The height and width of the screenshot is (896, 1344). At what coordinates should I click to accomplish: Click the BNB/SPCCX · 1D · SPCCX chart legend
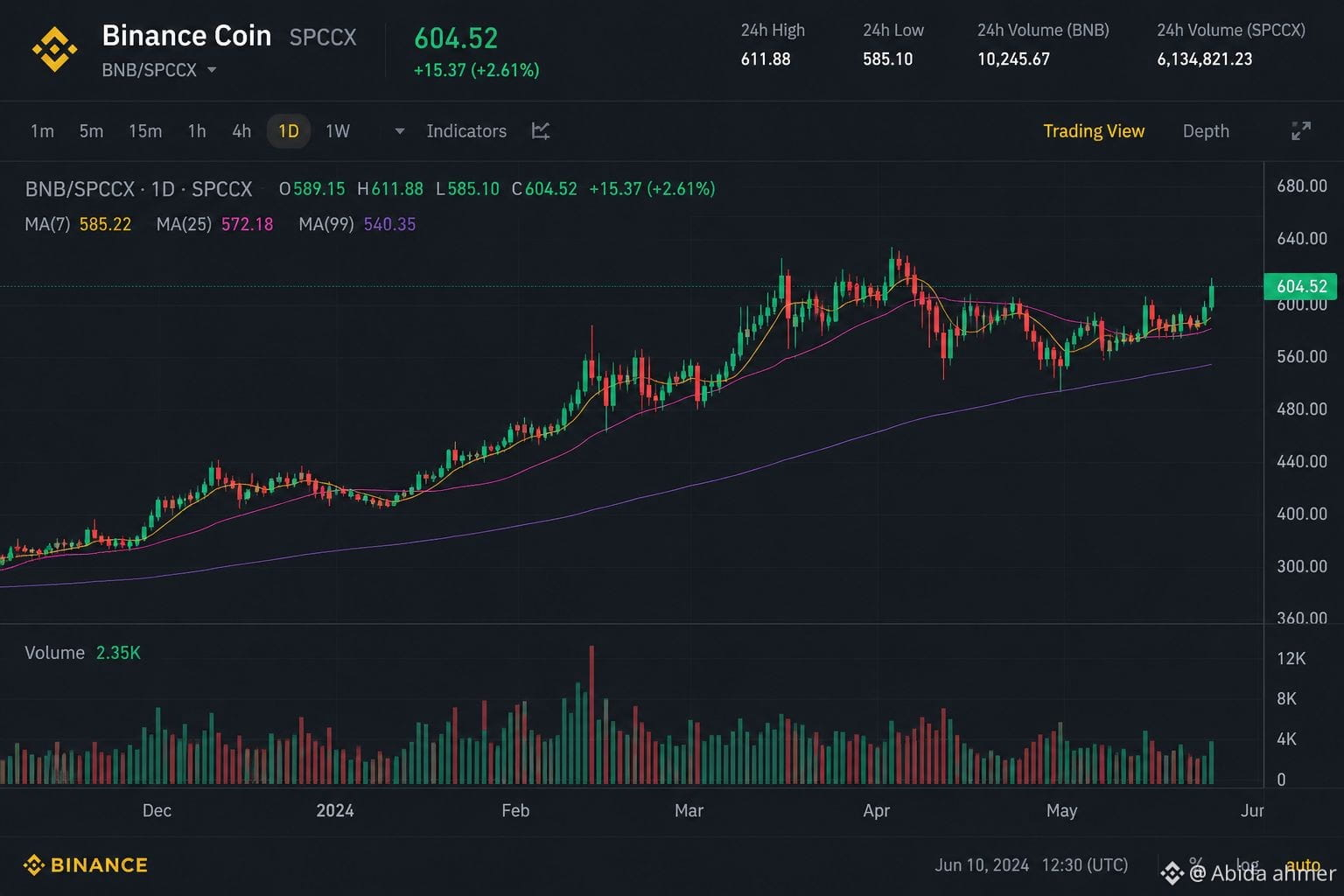[138, 189]
